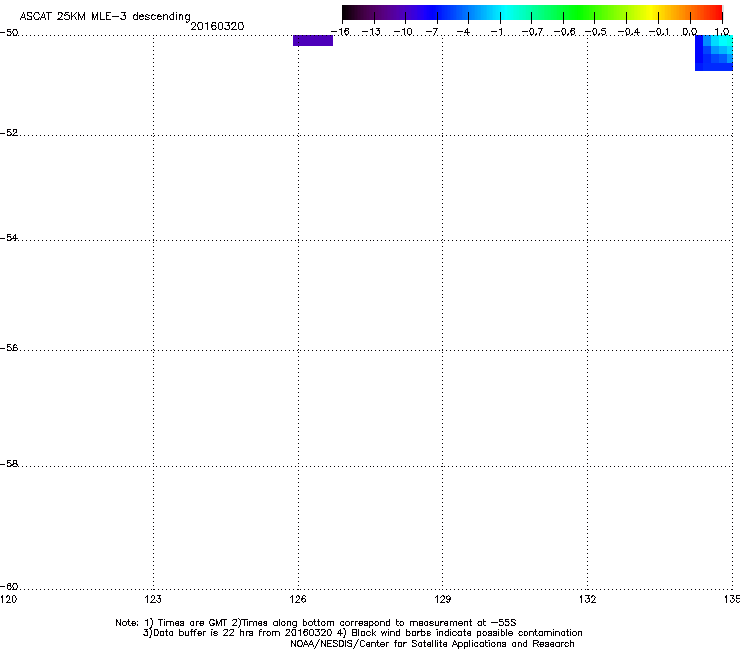The height and width of the screenshot is (650, 740).
Task: Click the color bar label '0.0'
Action: coord(690,32)
